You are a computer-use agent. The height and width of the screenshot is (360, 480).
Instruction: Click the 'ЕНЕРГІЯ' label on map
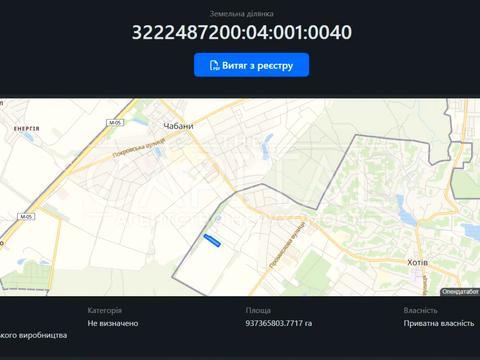[x=27, y=129]
